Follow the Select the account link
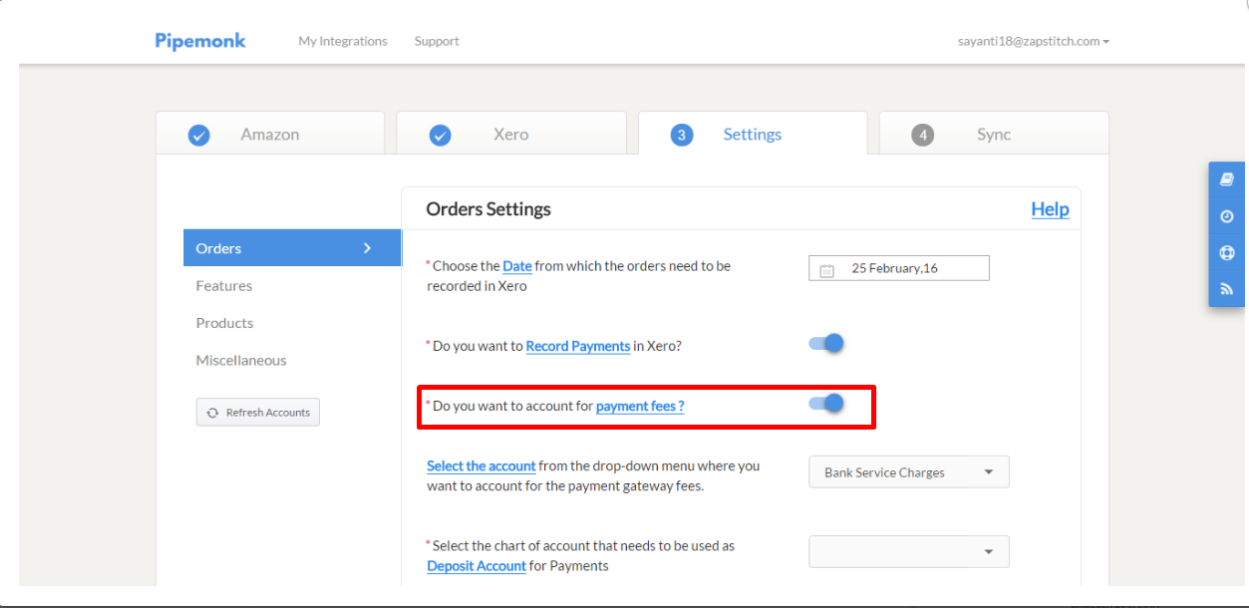 pyautogui.click(x=481, y=466)
